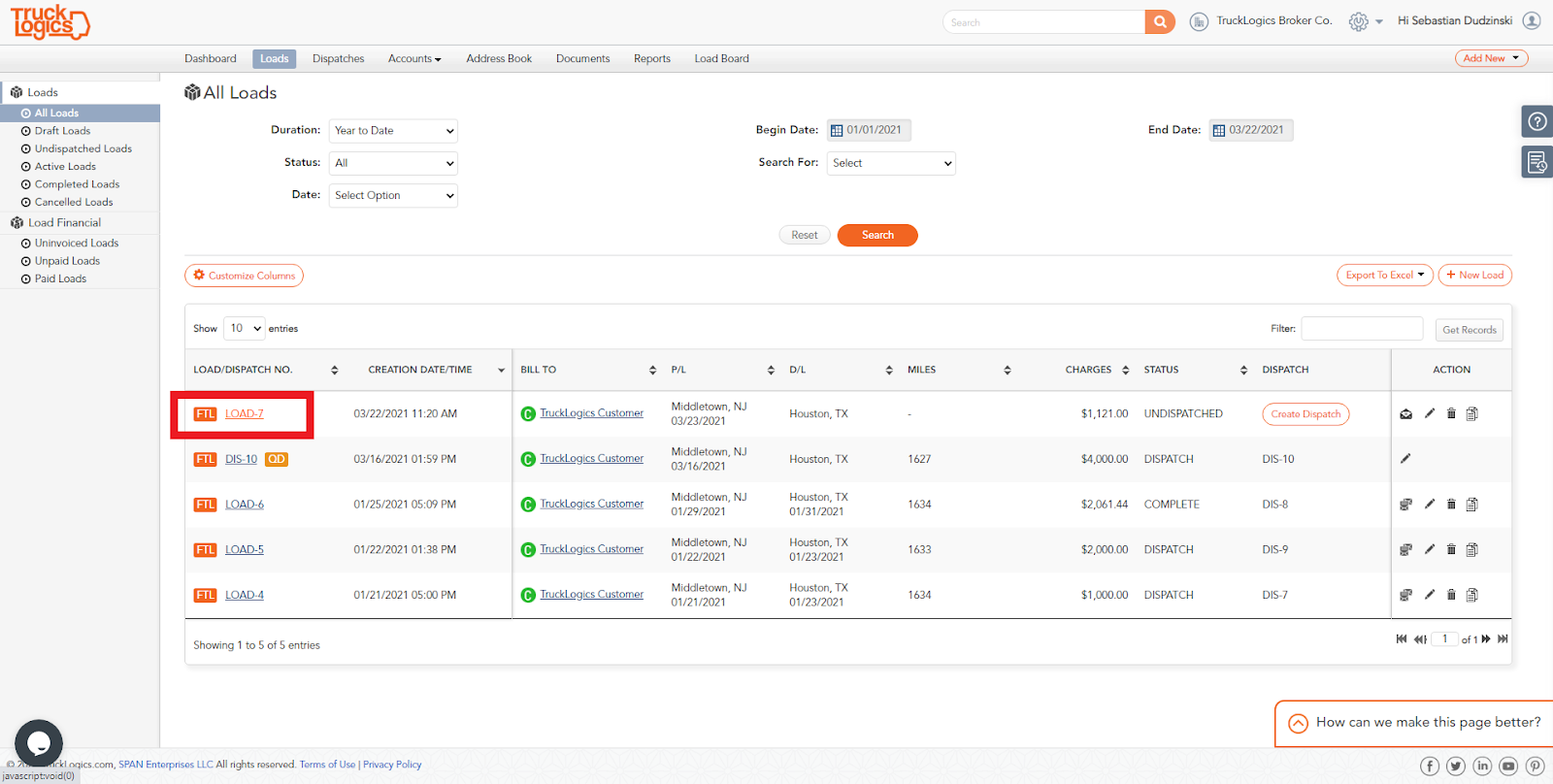This screenshot has width=1553, height=784.
Task: Open the Facebook social icon
Action: tap(1430, 766)
